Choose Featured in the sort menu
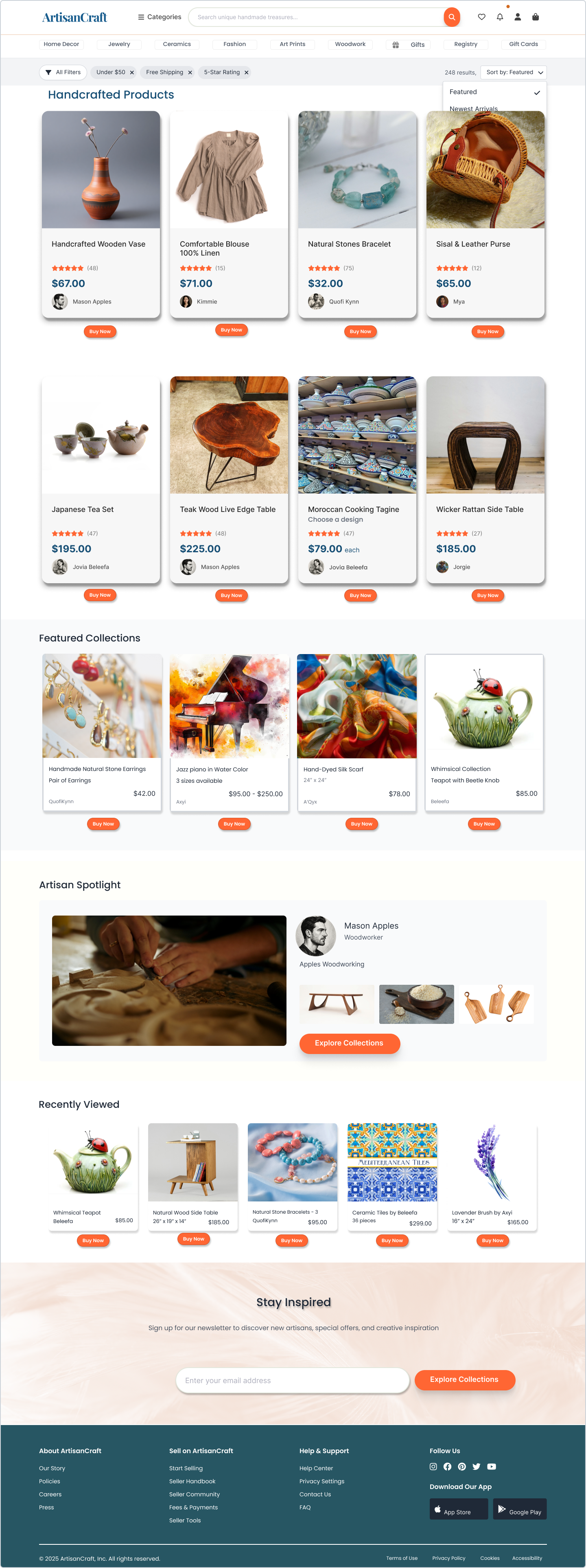Image resolution: width=586 pixels, height=1568 pixels. pos(494,92)
